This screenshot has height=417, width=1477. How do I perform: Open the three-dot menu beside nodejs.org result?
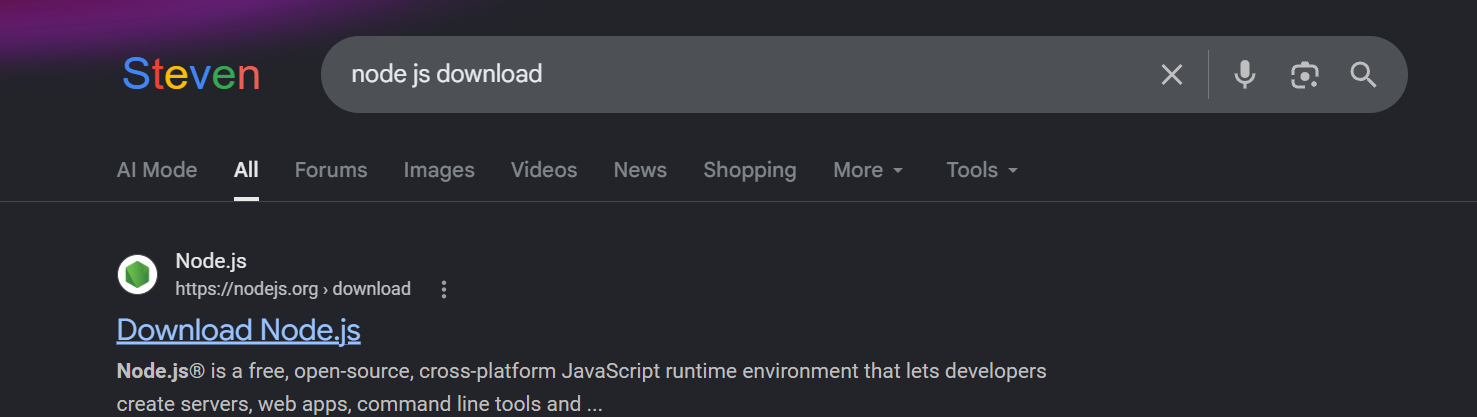444,290
